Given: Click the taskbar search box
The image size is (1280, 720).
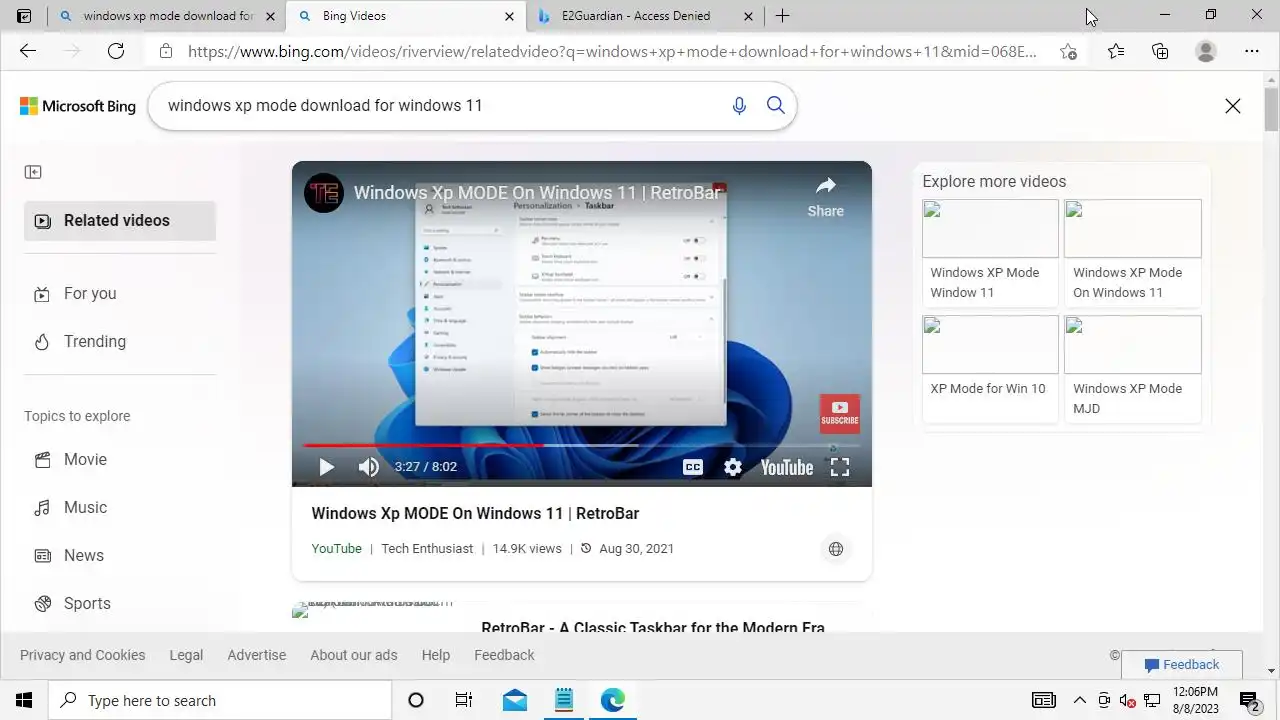Looking at the screenshot, I should click(220, 700).
